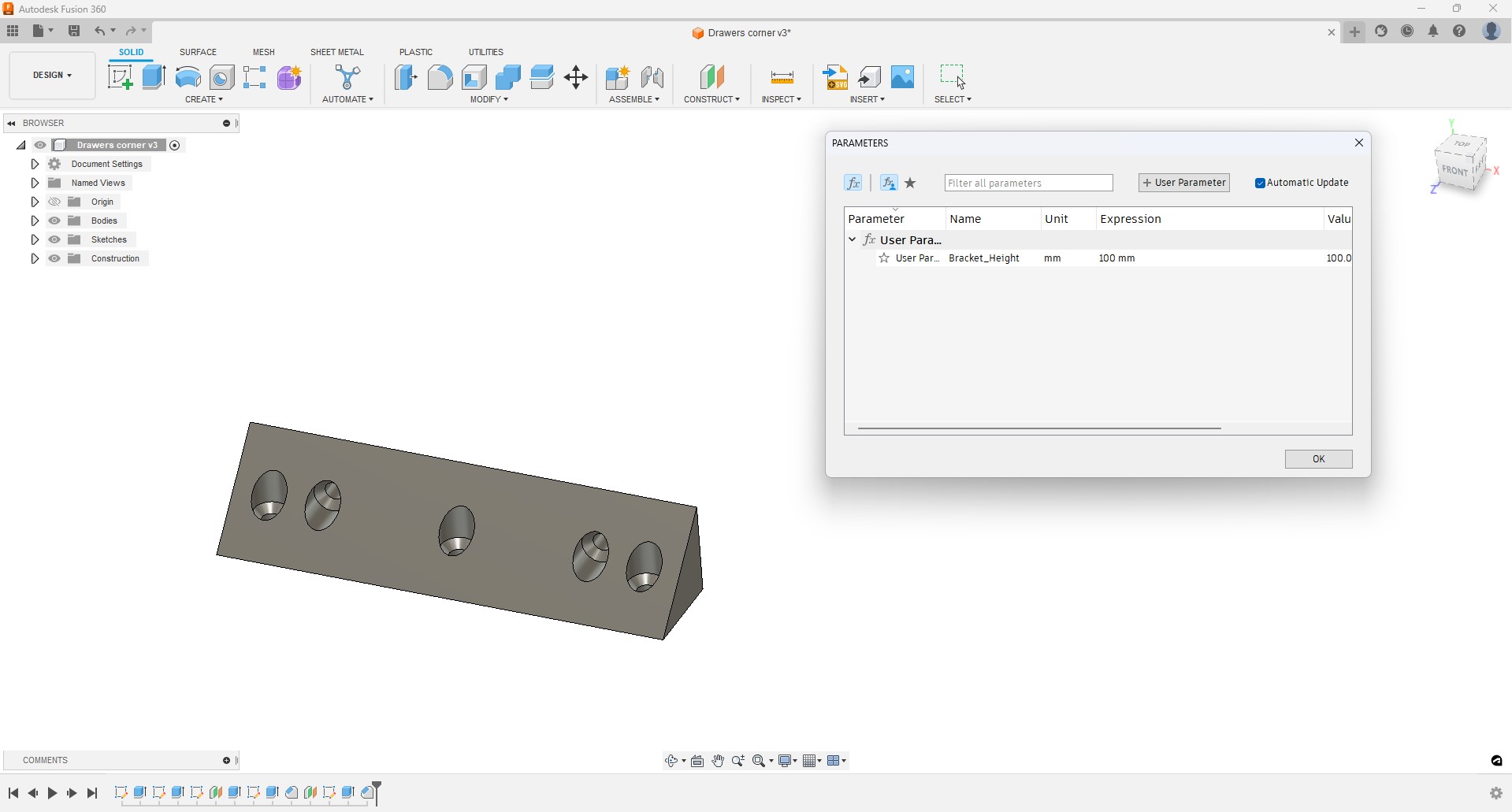Click the Filter all parameters field

pyautogui.click(x=1029, y=183)
